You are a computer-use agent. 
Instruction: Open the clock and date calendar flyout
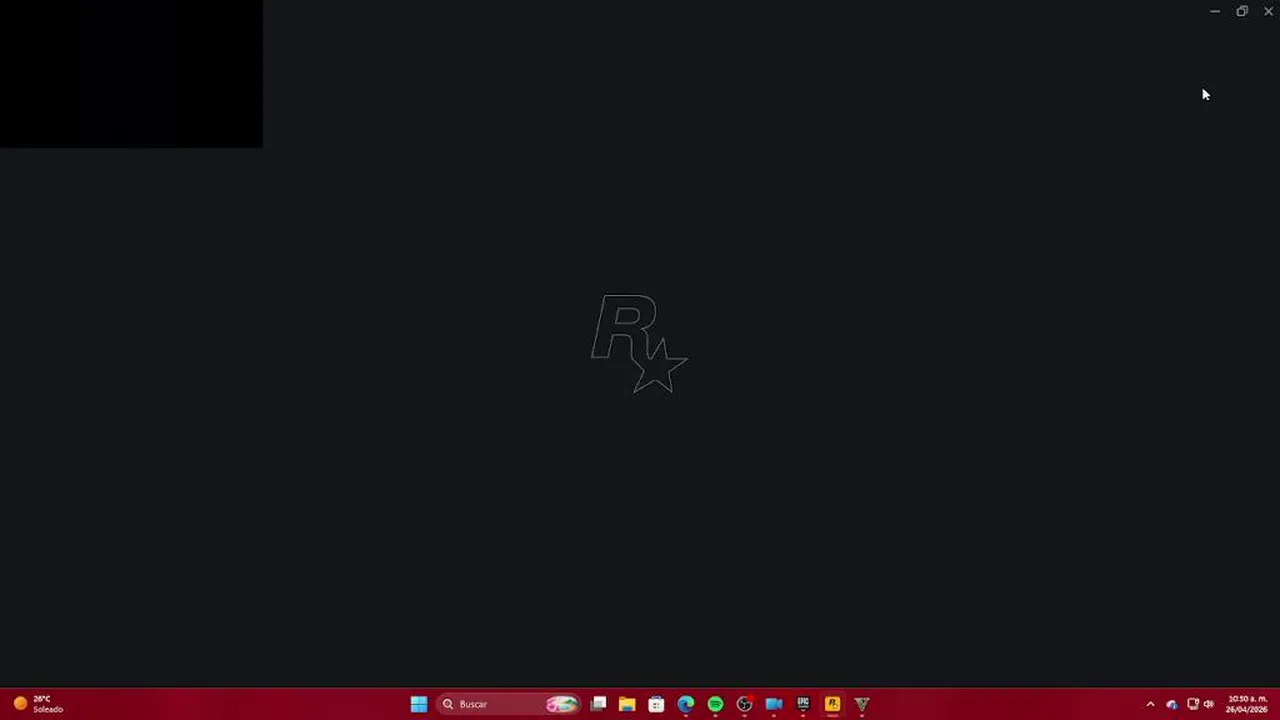coord(1247,704)
